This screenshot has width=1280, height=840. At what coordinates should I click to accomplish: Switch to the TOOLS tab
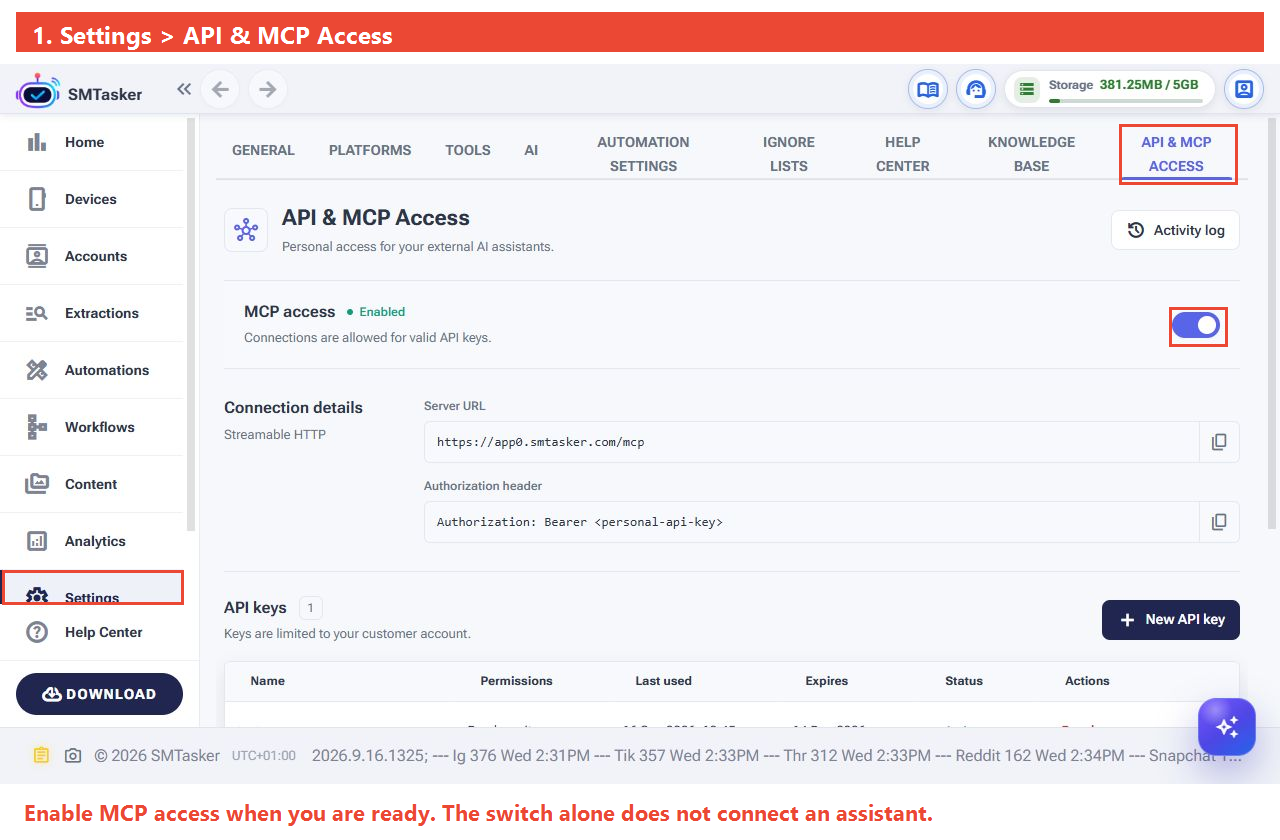click(468, 150)
